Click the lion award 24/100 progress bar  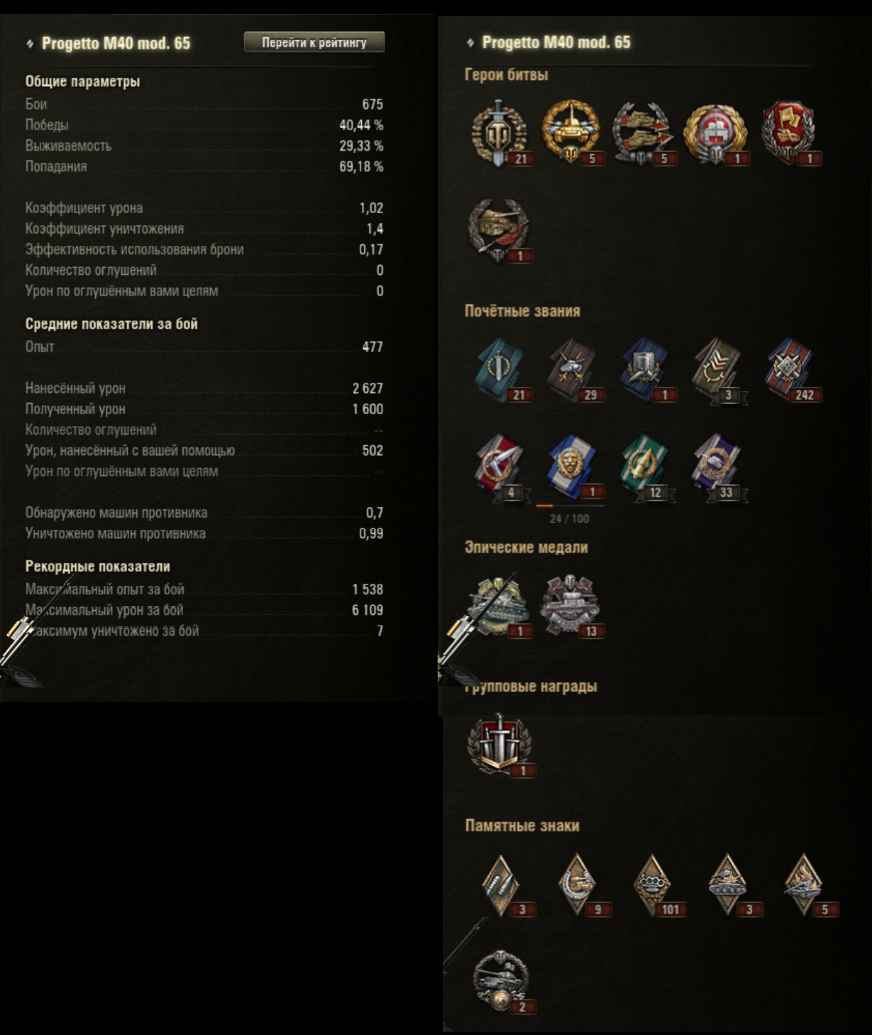tap(570, 506)
